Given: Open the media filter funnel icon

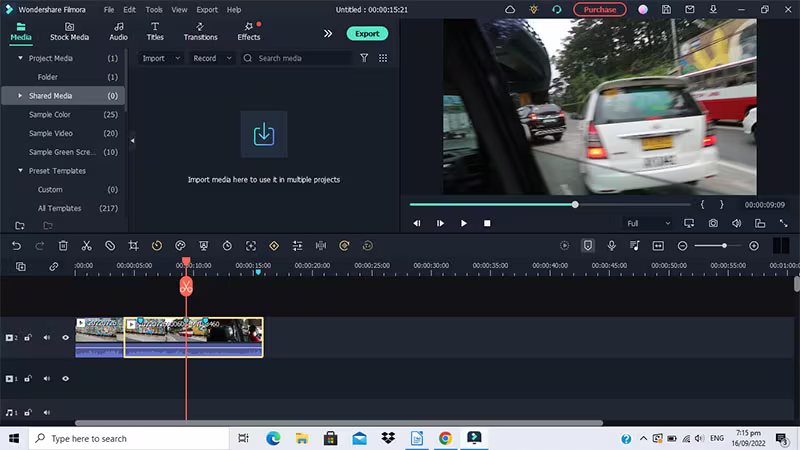Looking at the screenshot, I should point(364,58).
